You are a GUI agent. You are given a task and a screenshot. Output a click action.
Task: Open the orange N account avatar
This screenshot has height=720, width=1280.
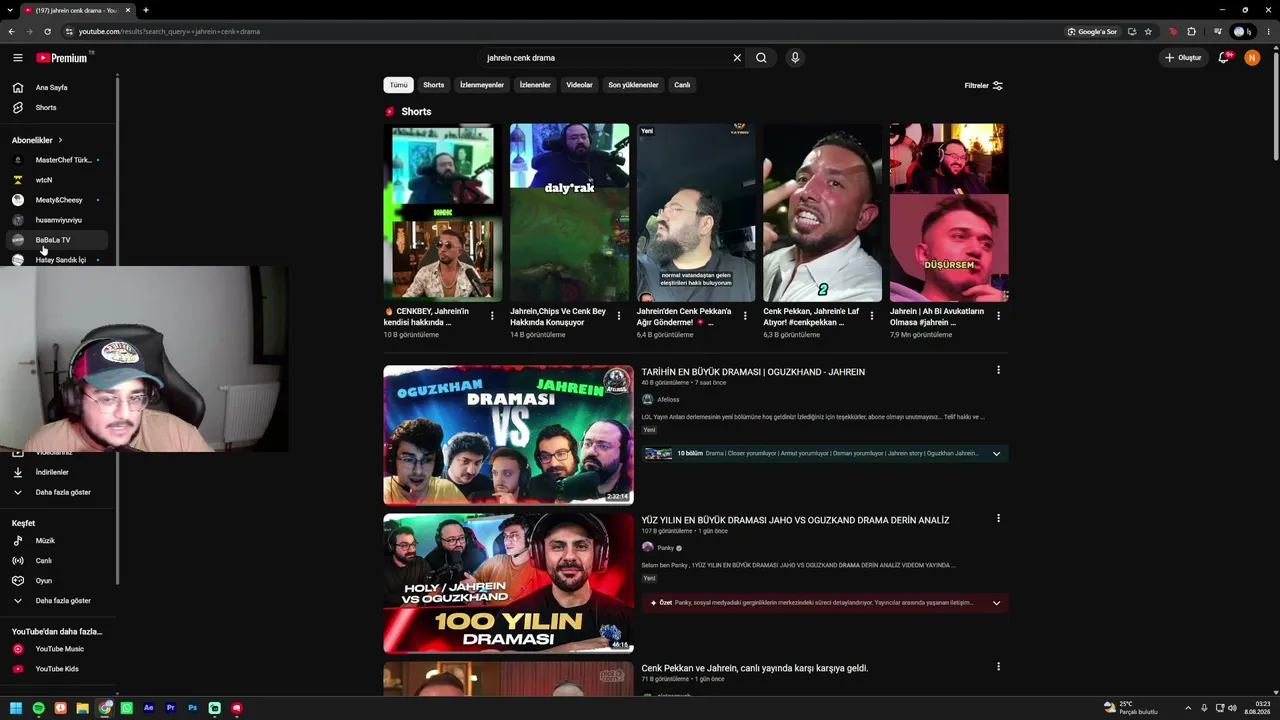coord(1252,58)
